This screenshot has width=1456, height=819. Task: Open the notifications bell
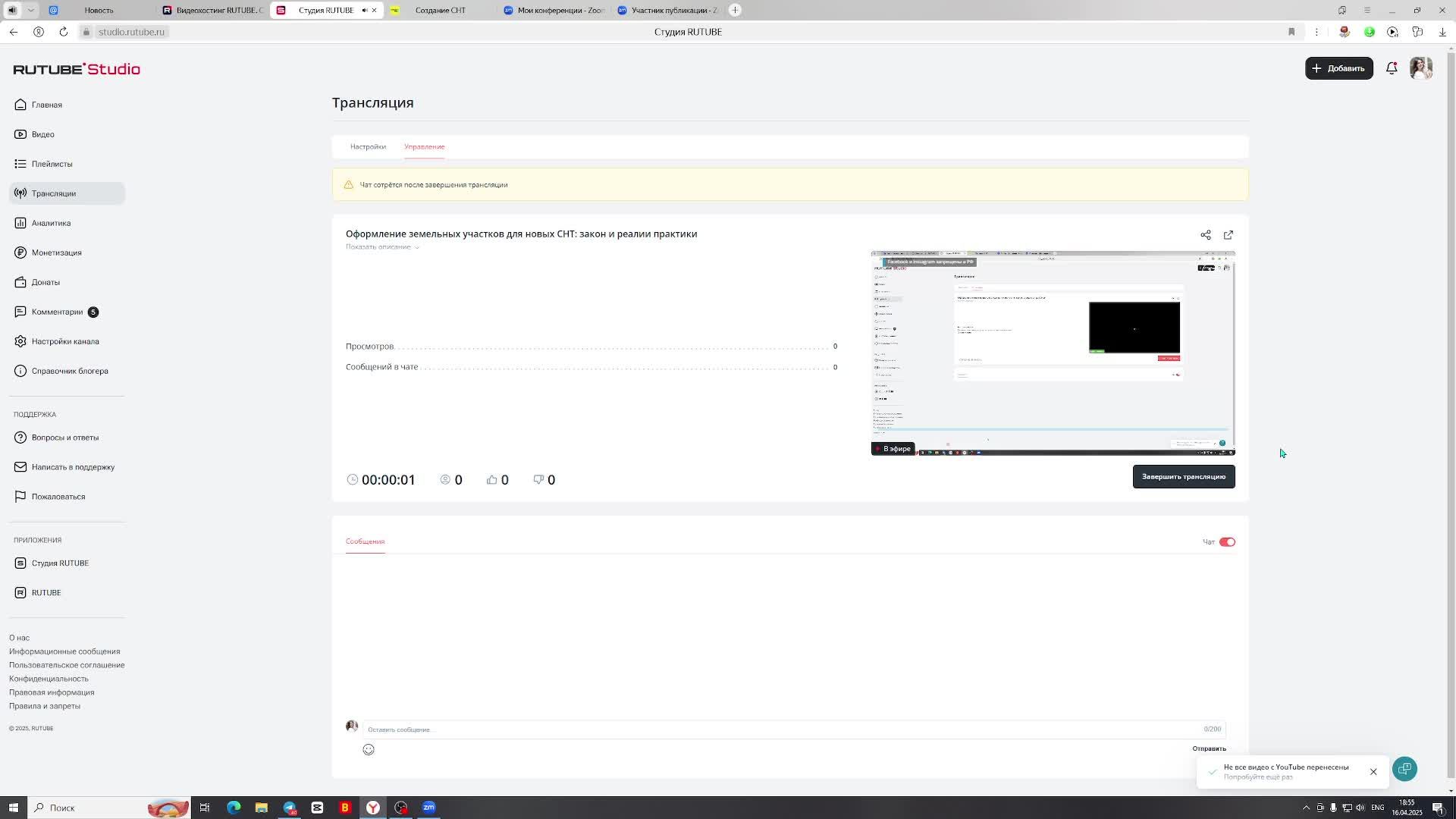click(x=1392, y=68)
